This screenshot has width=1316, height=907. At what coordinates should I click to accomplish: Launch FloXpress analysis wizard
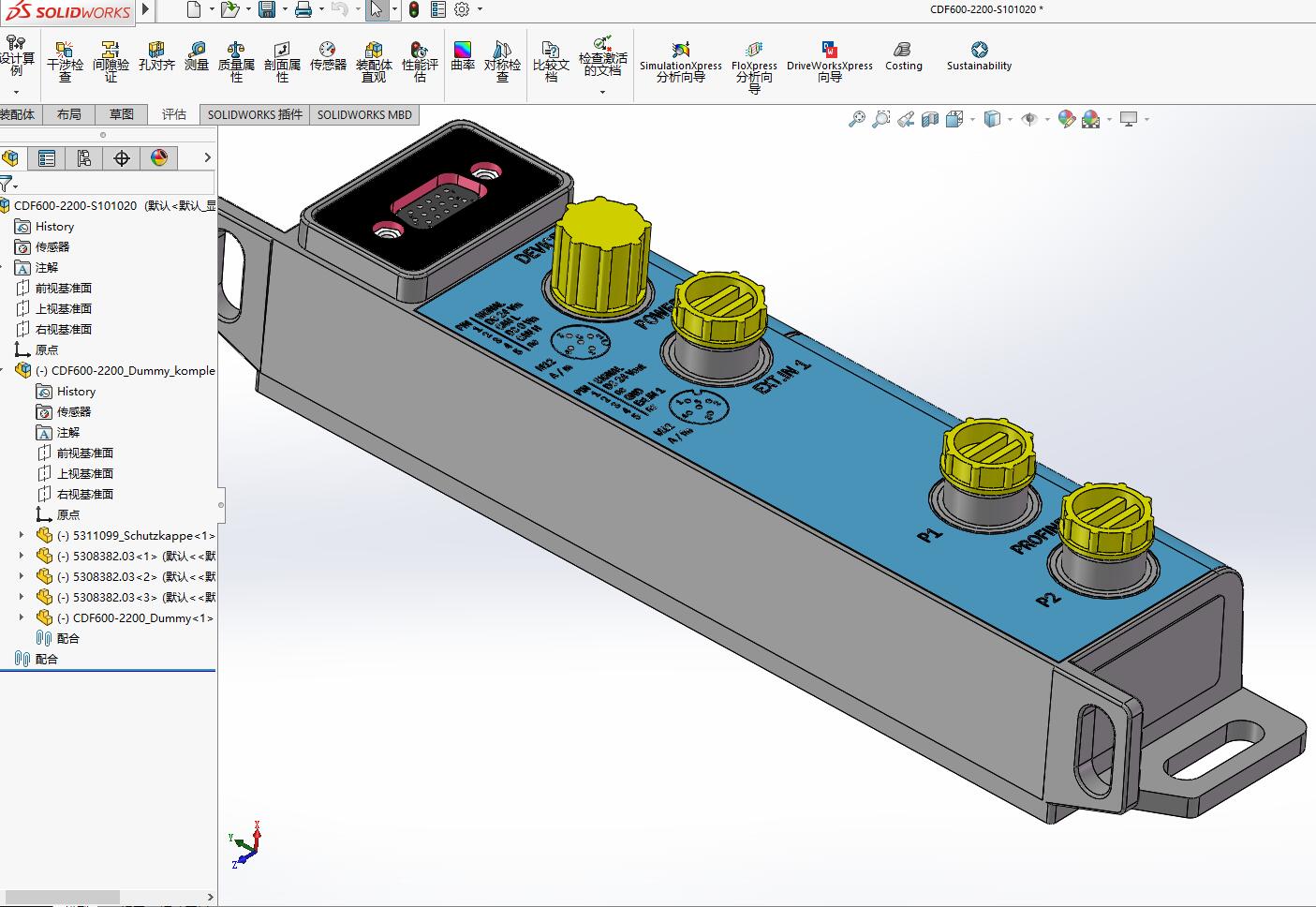754,66
